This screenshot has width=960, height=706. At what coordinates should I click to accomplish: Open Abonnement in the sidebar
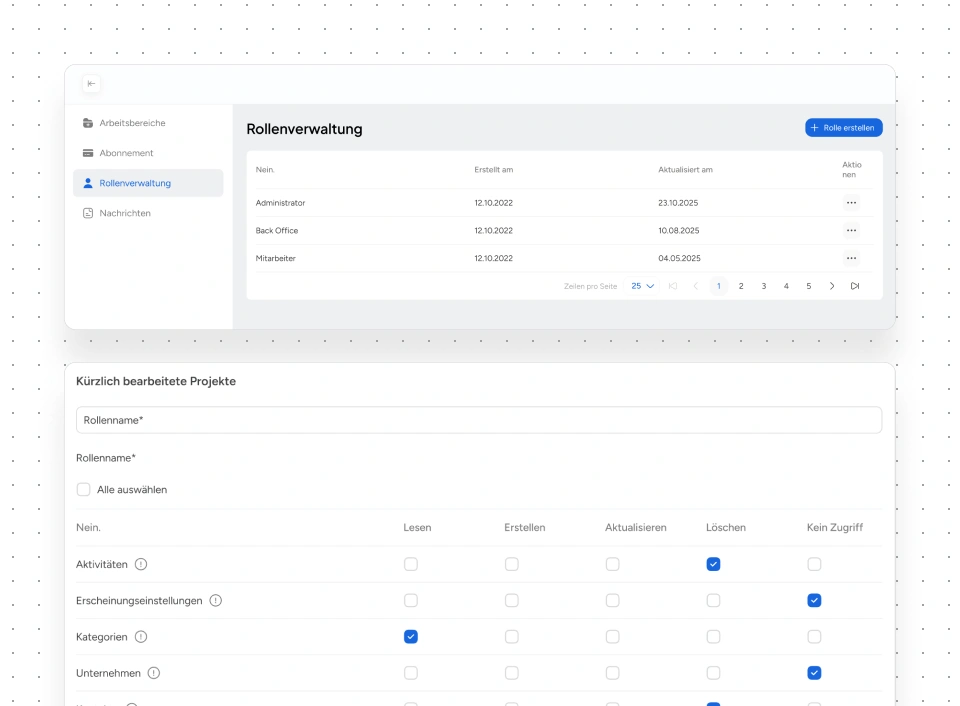click(x=126, y=153)
